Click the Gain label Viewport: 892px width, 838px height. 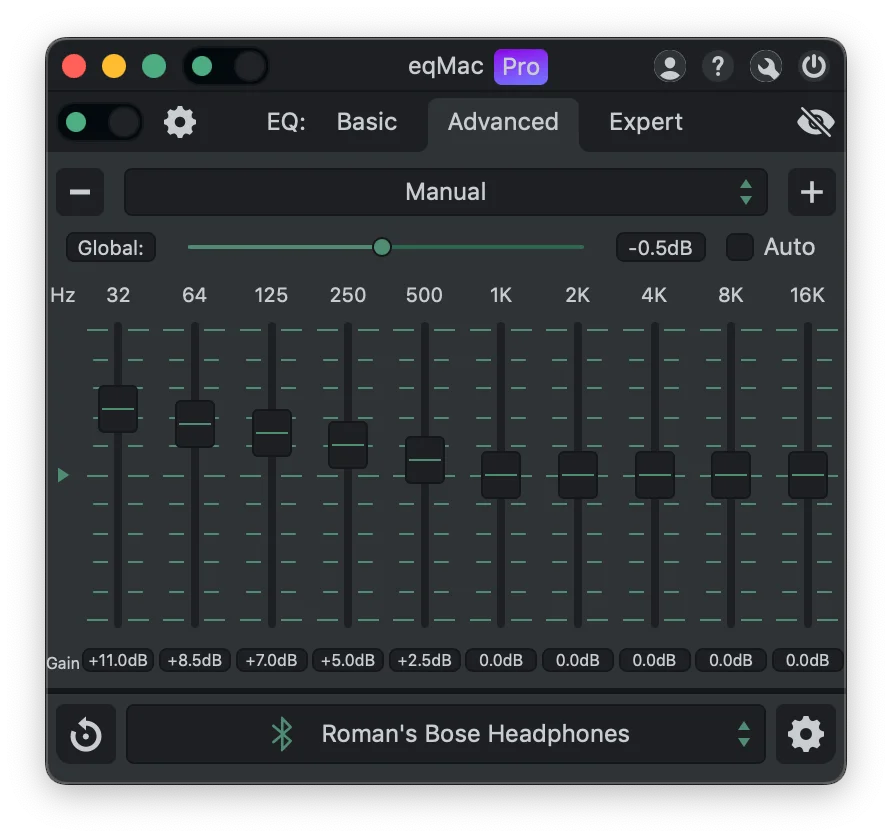(x=63, y=663)
